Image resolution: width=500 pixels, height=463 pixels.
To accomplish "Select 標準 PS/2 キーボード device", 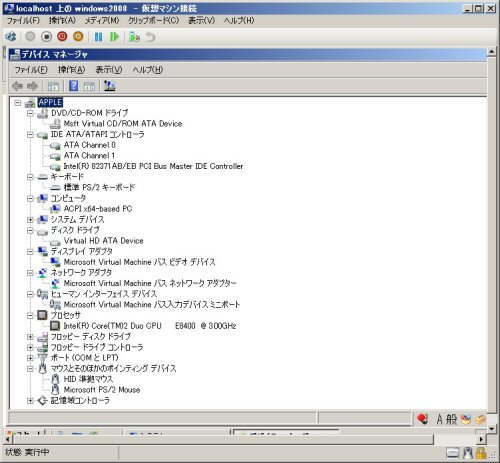I will (x=99, y=187).
